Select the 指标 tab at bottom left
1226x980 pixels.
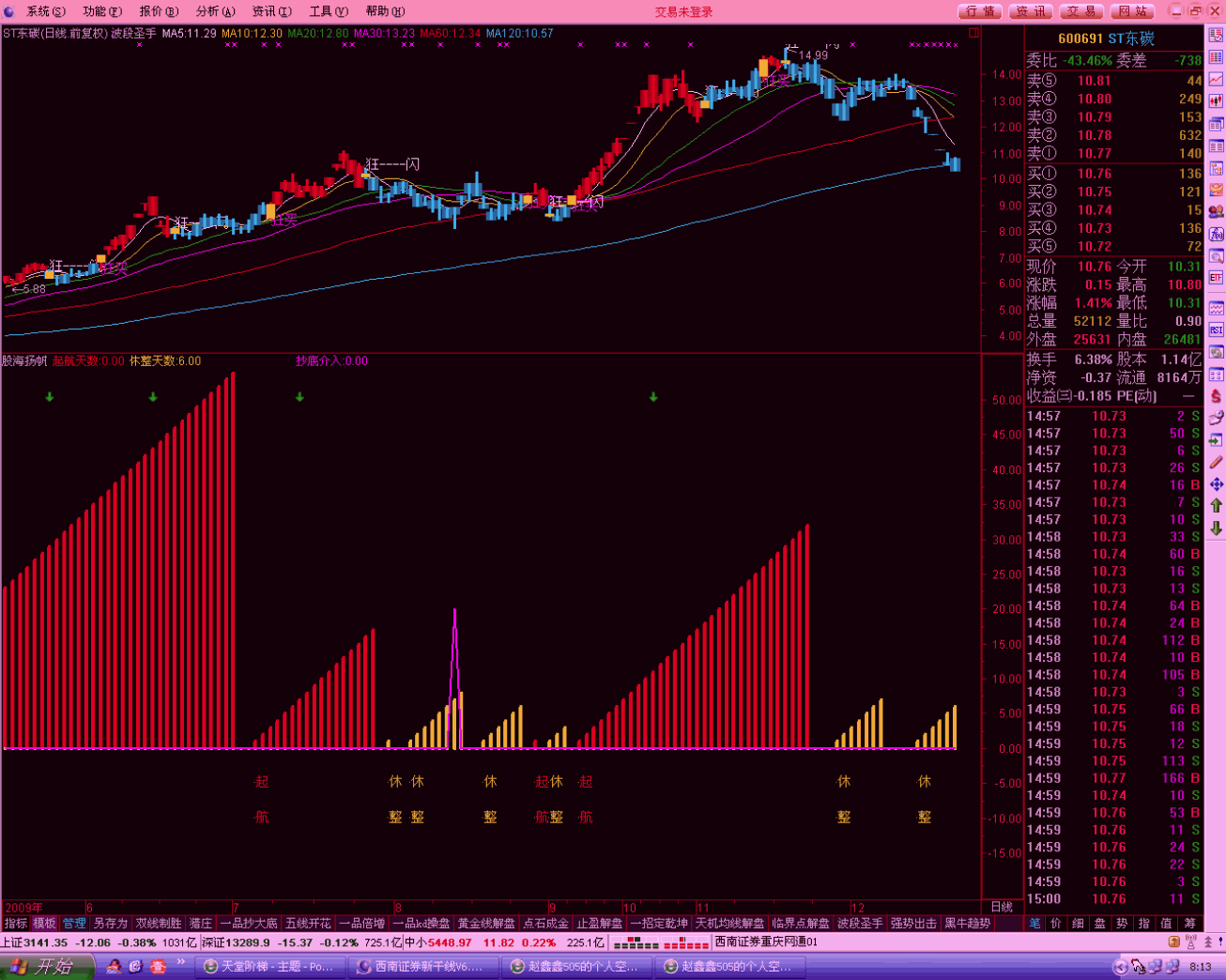coord(15,924)
